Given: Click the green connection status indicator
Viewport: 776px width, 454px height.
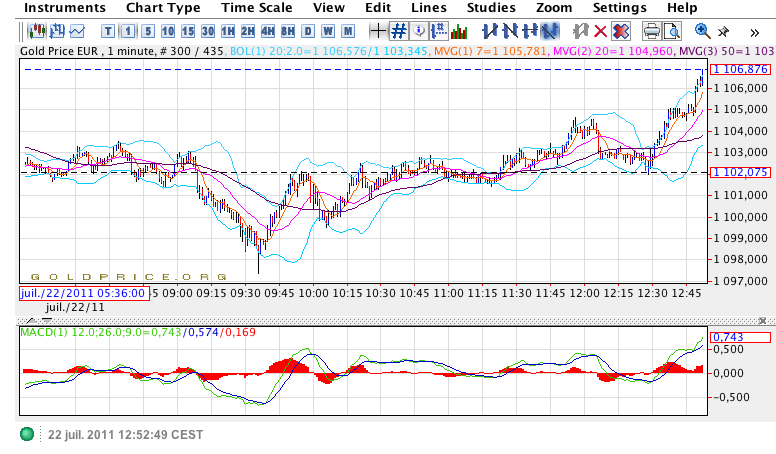Looking at the screenshot, I should 27,435.
